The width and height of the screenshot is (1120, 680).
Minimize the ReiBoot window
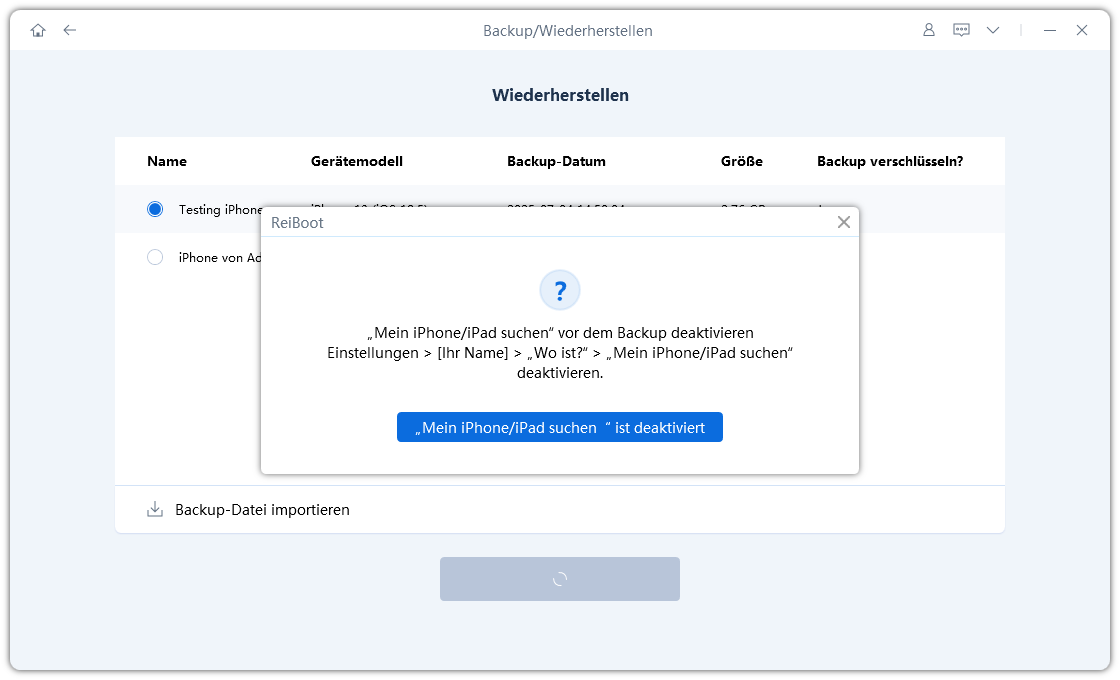coord(1049,31)
